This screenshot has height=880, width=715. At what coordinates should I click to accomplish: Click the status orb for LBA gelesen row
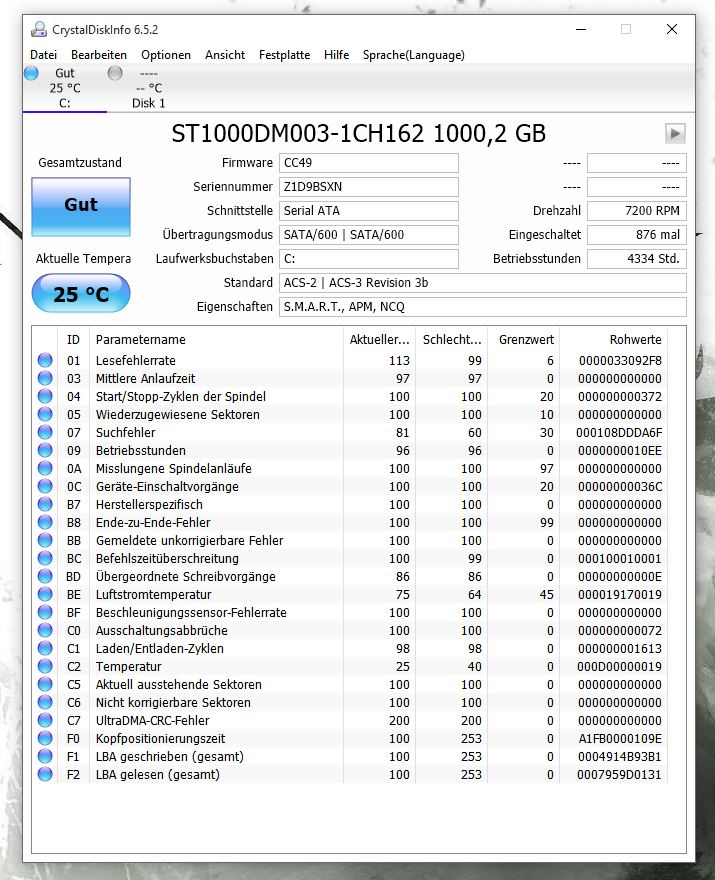[45, 774]
